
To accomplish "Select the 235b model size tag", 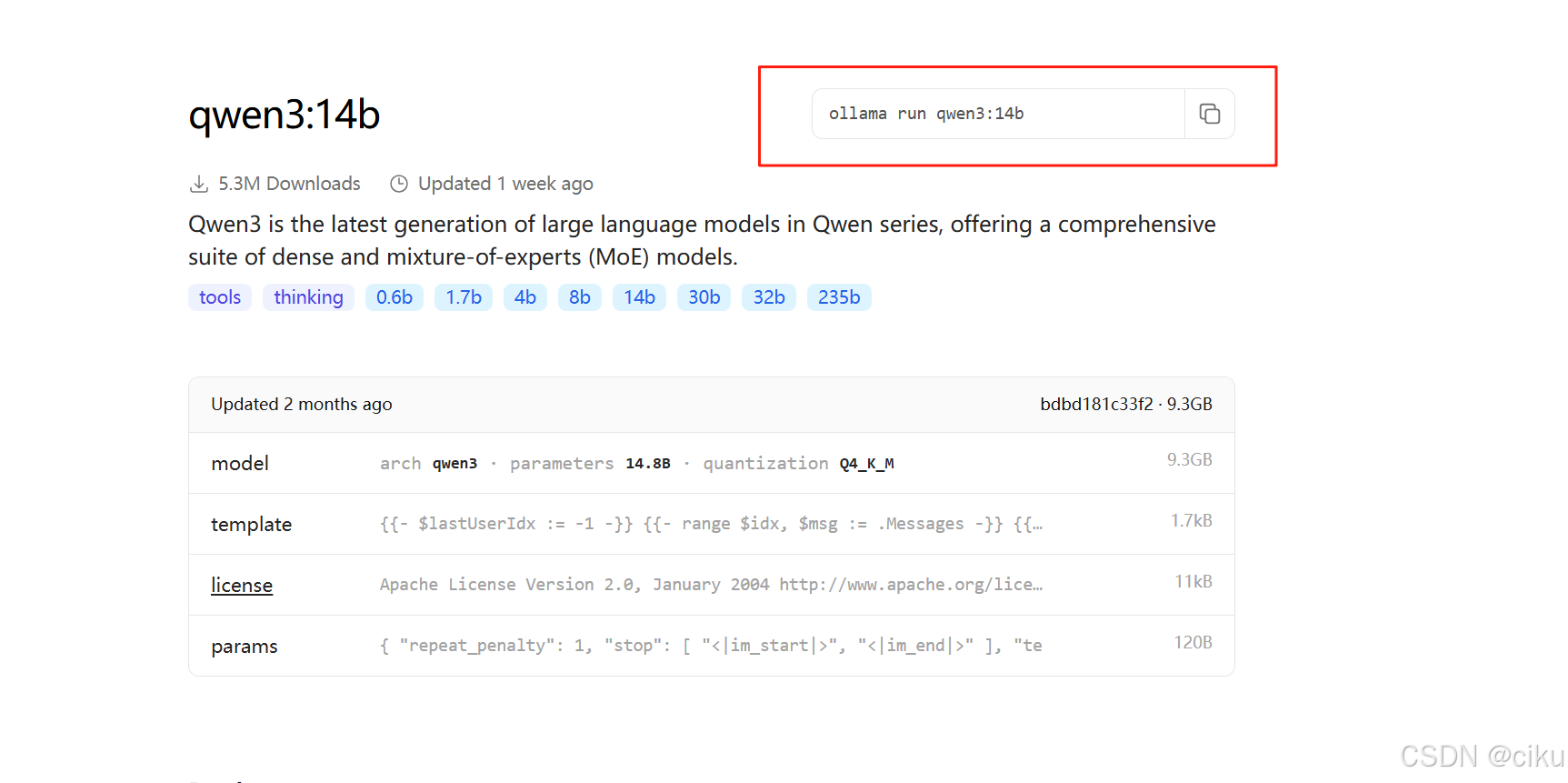I will (x=839, y=297).
